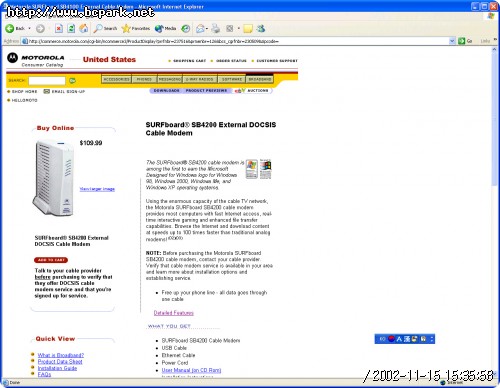
Task: Click the Email Sign-Up text link
Action: click(x=68, y=91)
